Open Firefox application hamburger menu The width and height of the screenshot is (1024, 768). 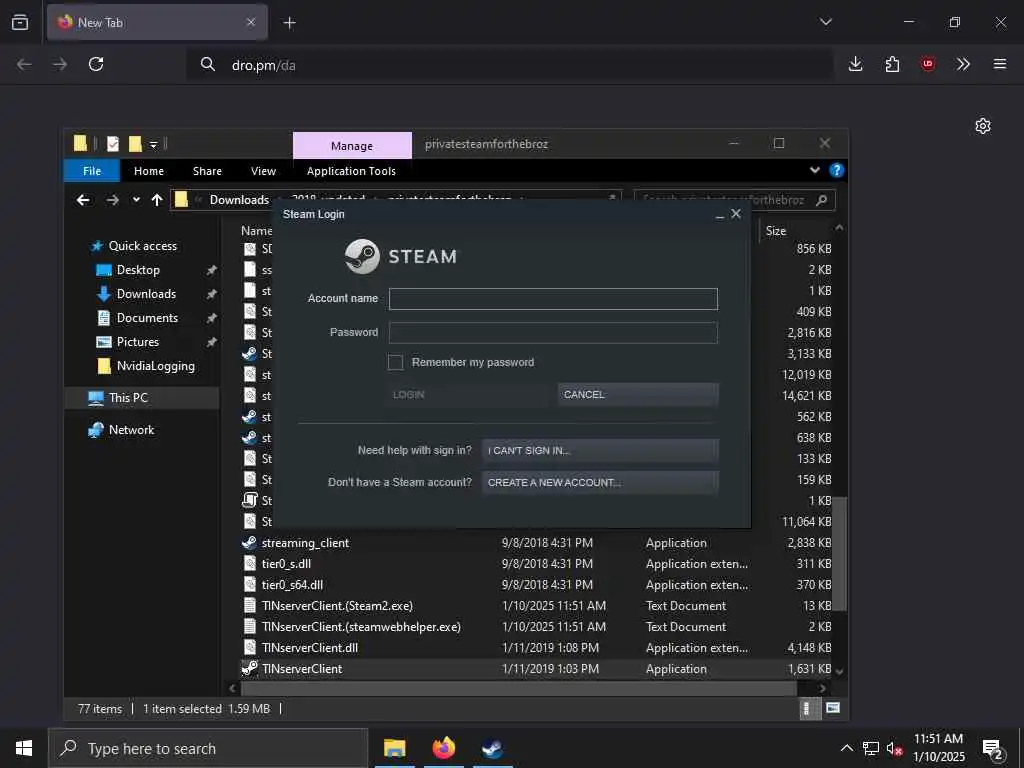[x=1000, y=64]
